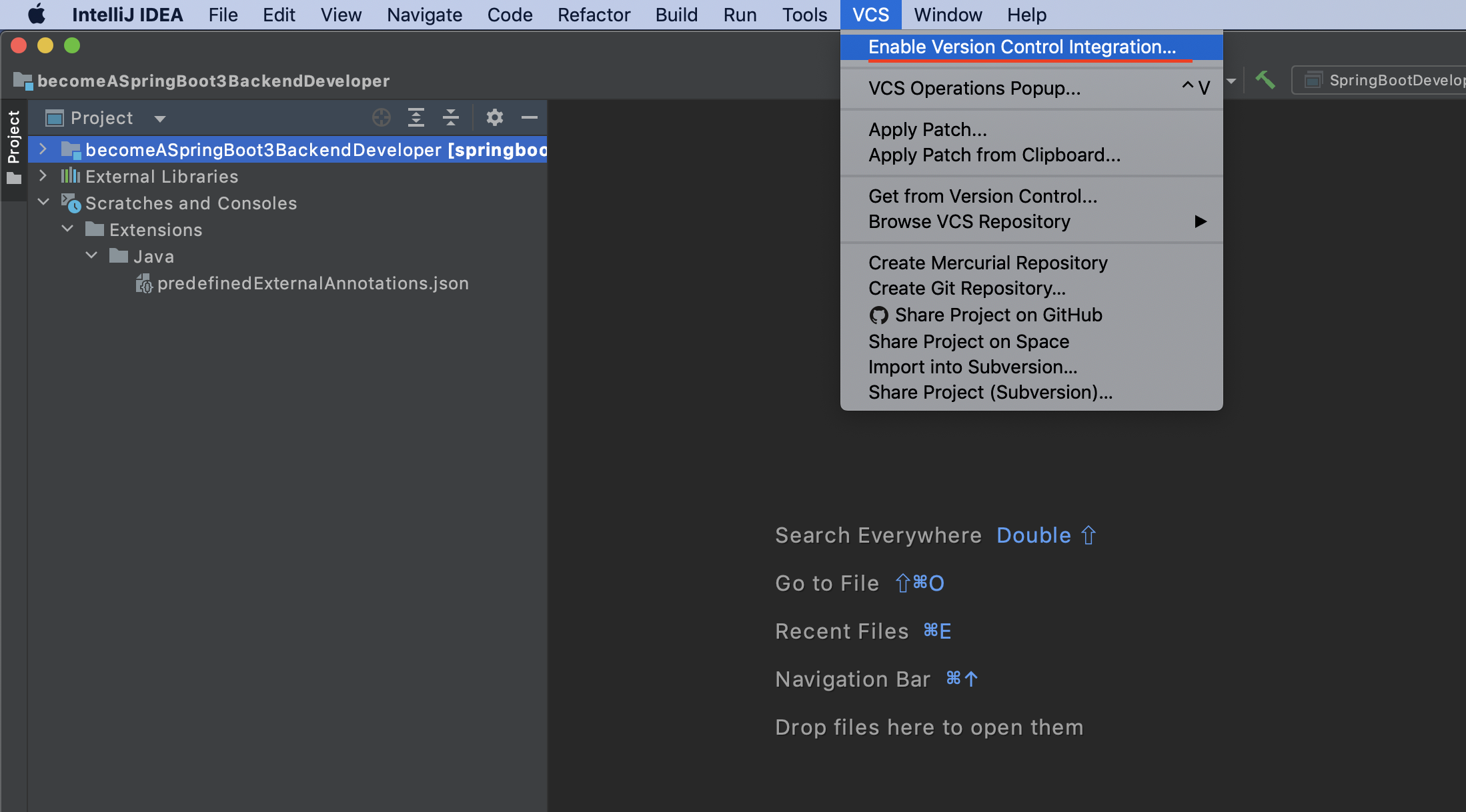Viewport: 1466px width, 812px height.
Task: Expand the becomeASpringBoot3BackendDeveloper tree node
Action: tap(43, 149)
